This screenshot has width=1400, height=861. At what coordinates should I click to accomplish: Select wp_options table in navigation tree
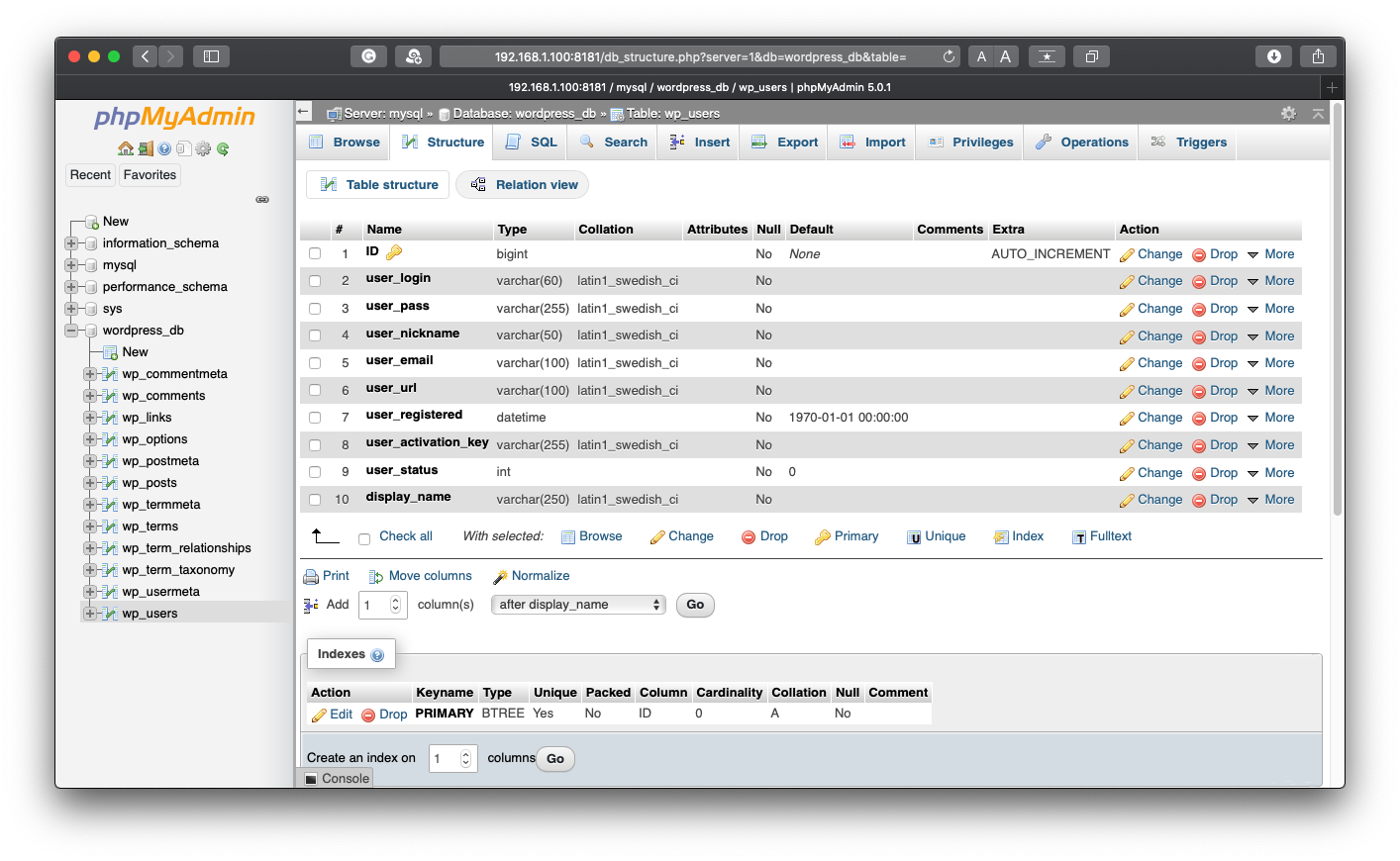(154, 439)
